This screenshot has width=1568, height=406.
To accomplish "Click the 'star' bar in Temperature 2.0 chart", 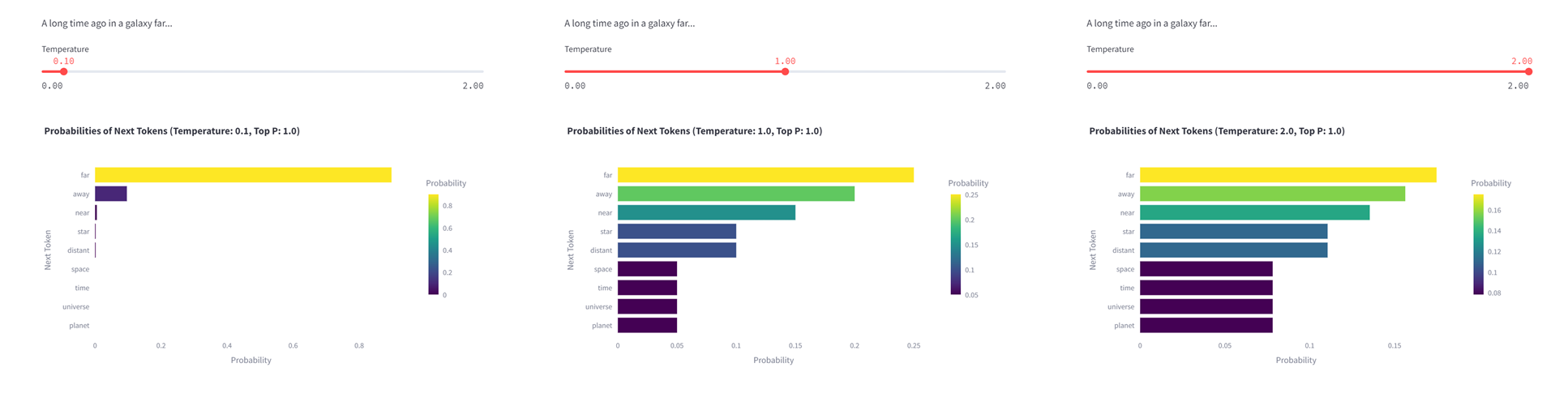I will (1234, 231).
